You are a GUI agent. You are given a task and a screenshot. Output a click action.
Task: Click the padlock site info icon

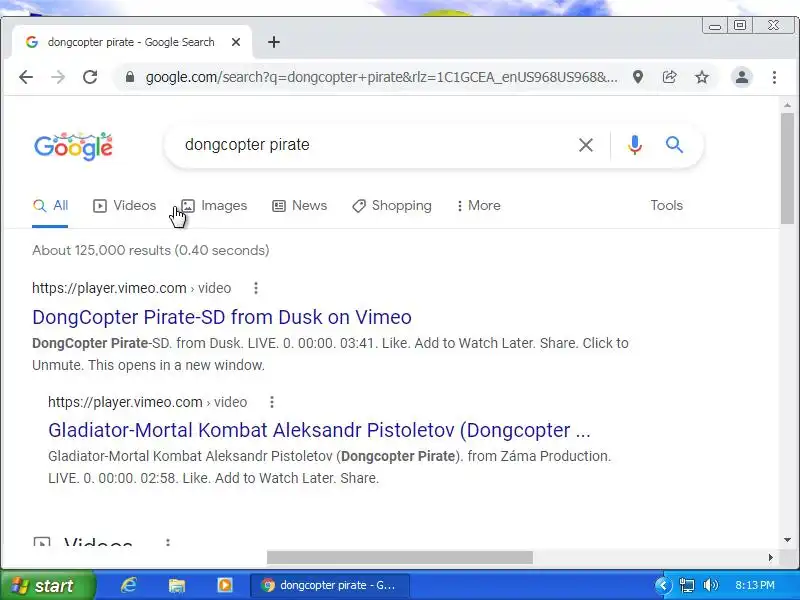(130, 77)
